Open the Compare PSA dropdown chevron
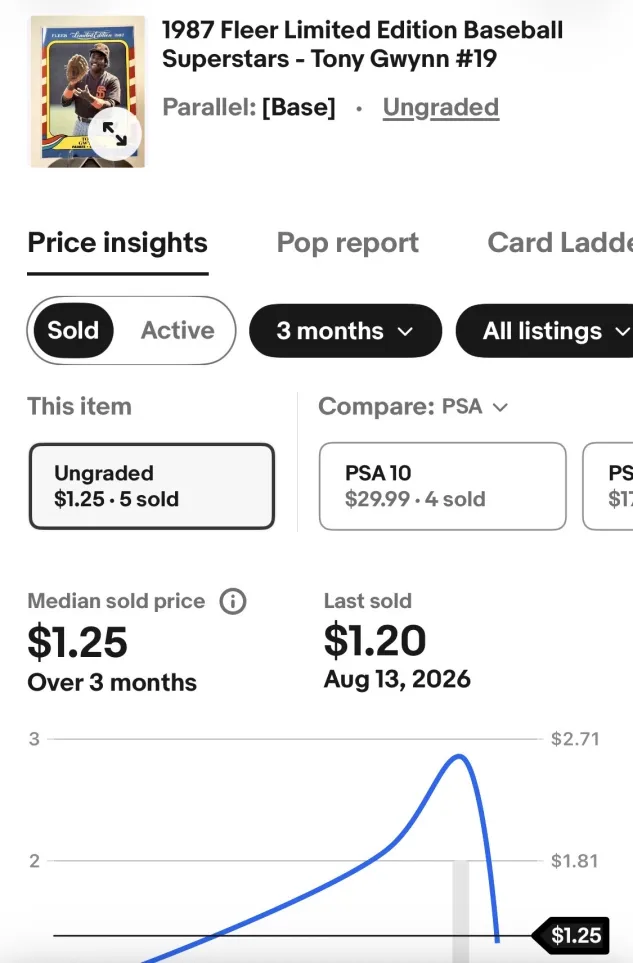 coord(500,407)
